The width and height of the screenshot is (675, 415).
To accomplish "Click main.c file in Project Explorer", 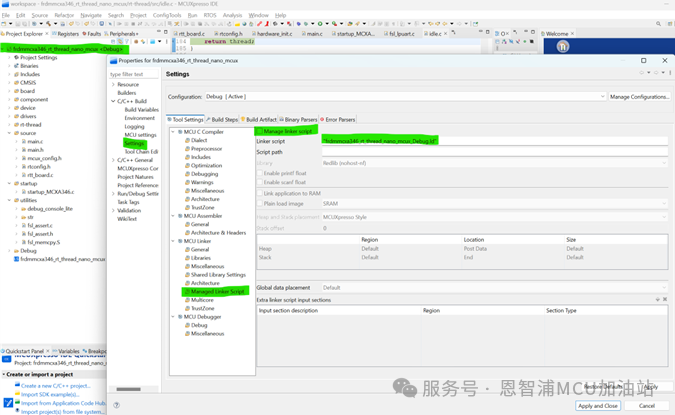I will point(35,141).
